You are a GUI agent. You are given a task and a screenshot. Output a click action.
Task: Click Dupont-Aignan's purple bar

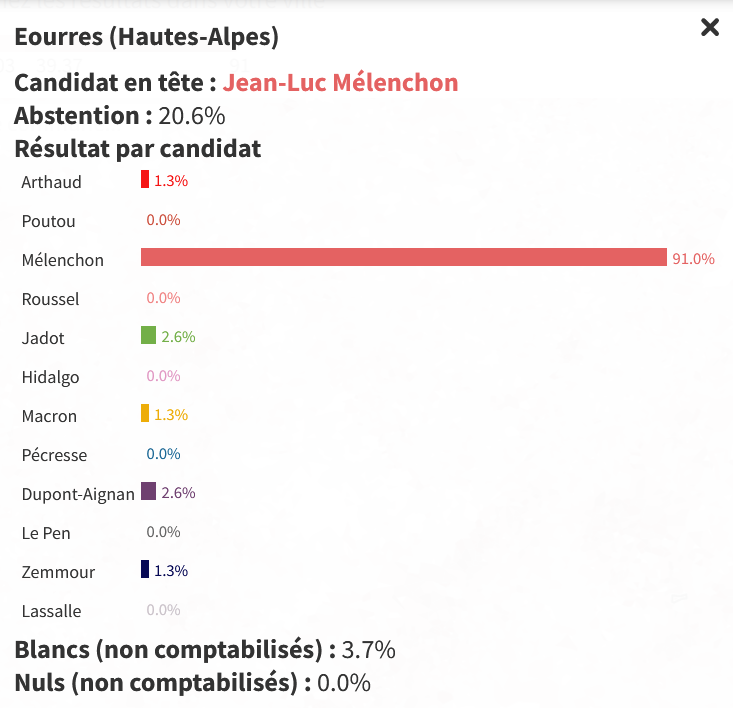(148, 491)
